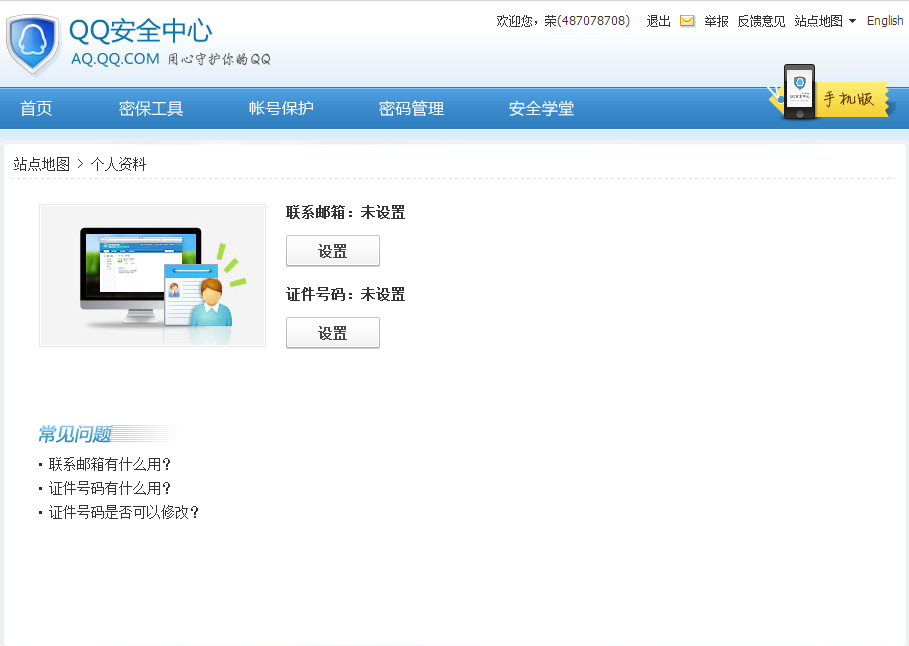Click the 个人资料 breadcrumb text
Image resolution: width=909 pixels, height=646 pixels.
tap(118, 164)
